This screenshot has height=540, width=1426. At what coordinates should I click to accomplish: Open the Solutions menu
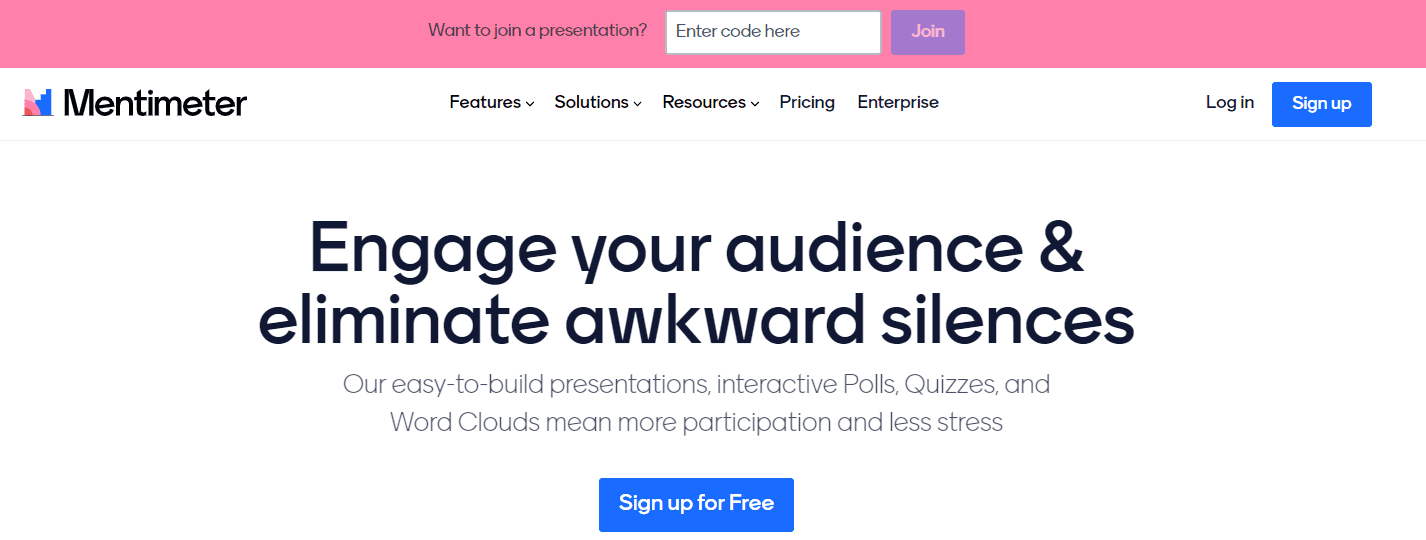pyautogui.click(x=591, y=102)
